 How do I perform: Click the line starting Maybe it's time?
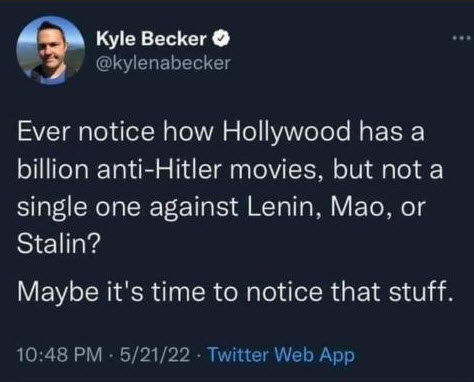235,291
